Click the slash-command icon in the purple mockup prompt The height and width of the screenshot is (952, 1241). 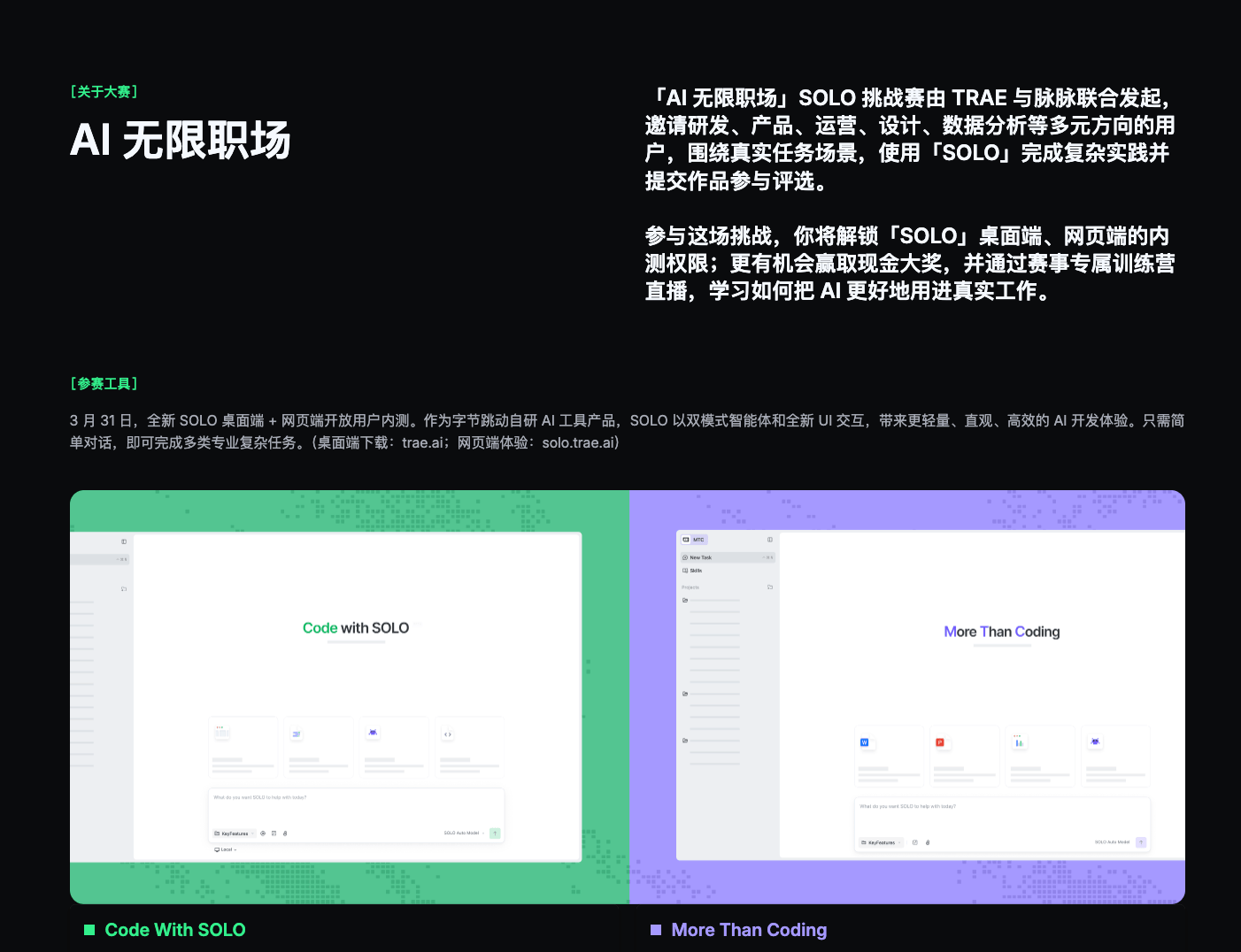coord(914,842)
